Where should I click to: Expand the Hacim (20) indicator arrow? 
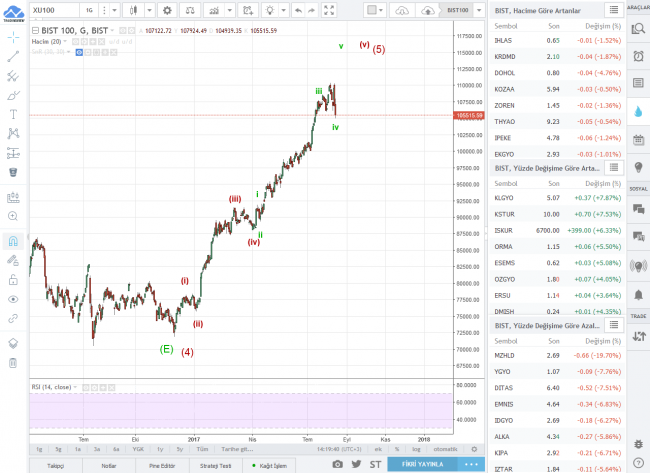(x=65, y=41)
